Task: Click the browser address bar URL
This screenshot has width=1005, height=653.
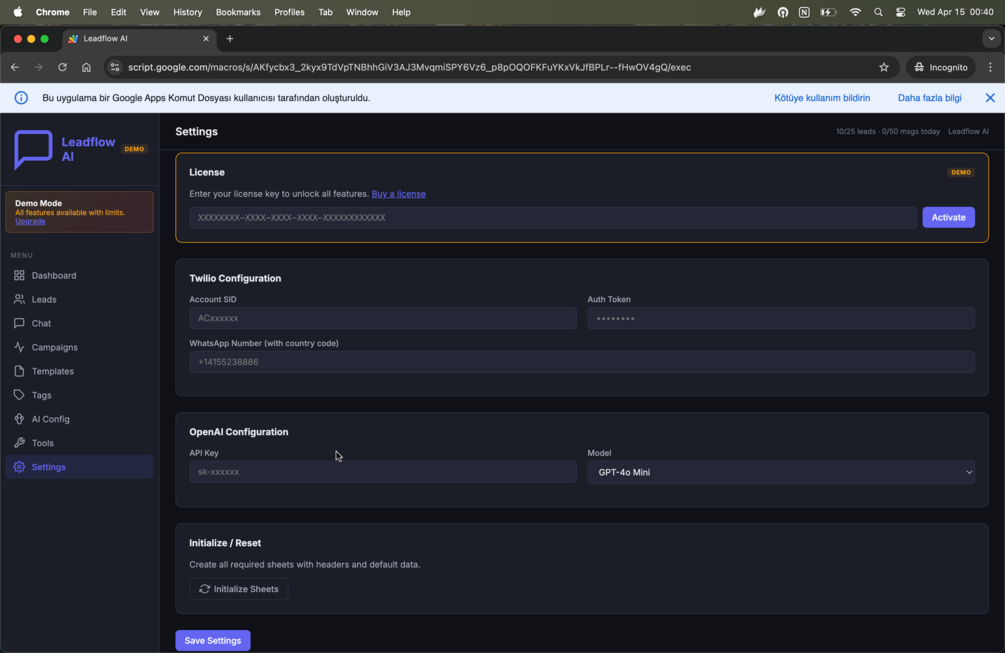Action: [409, 67]
